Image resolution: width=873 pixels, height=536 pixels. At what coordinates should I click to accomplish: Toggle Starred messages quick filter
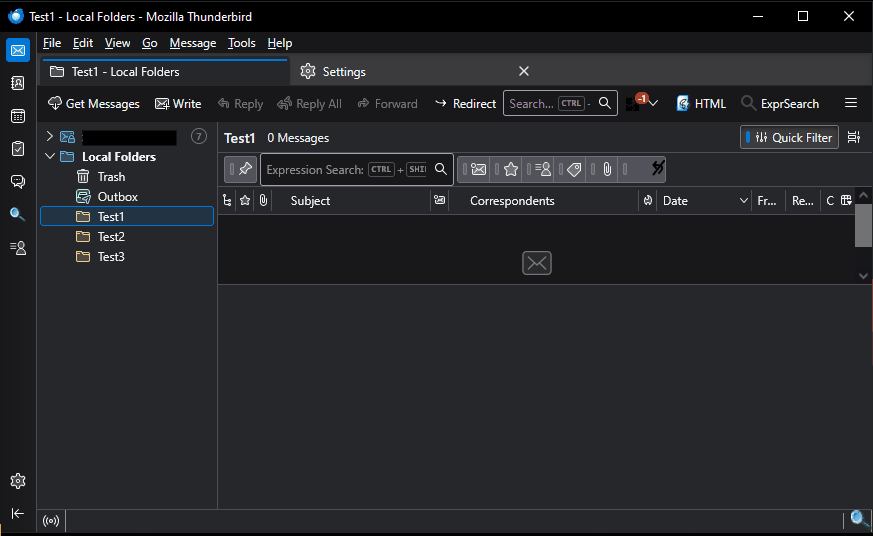[507, 169]
